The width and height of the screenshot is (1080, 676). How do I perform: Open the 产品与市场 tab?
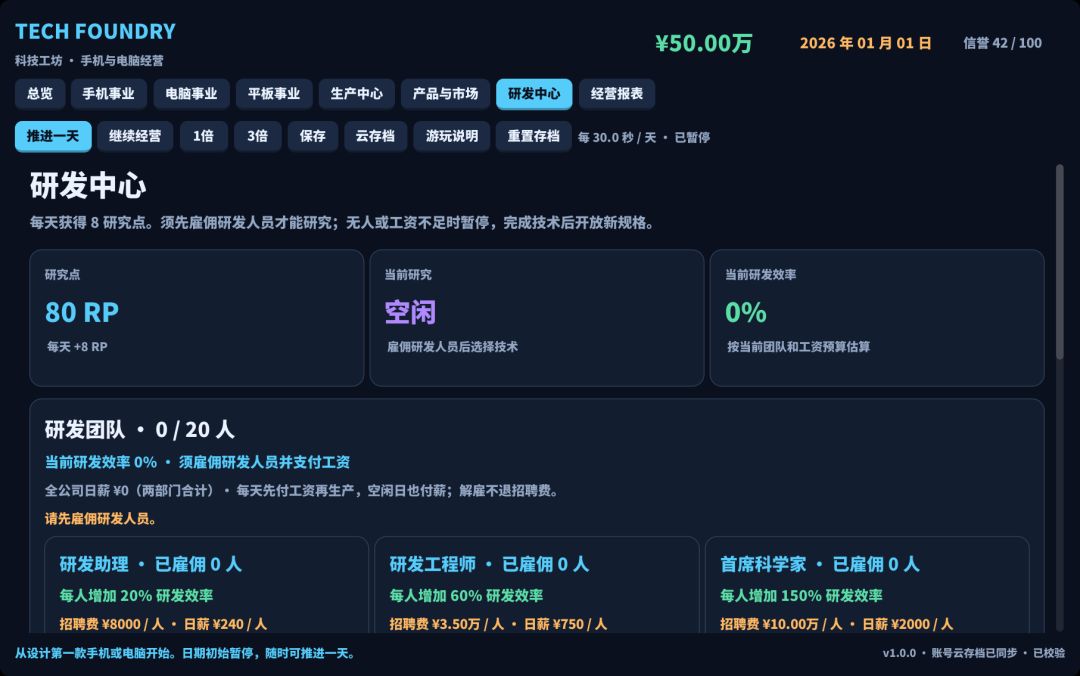pyautogui.click(x=446, y=94)
